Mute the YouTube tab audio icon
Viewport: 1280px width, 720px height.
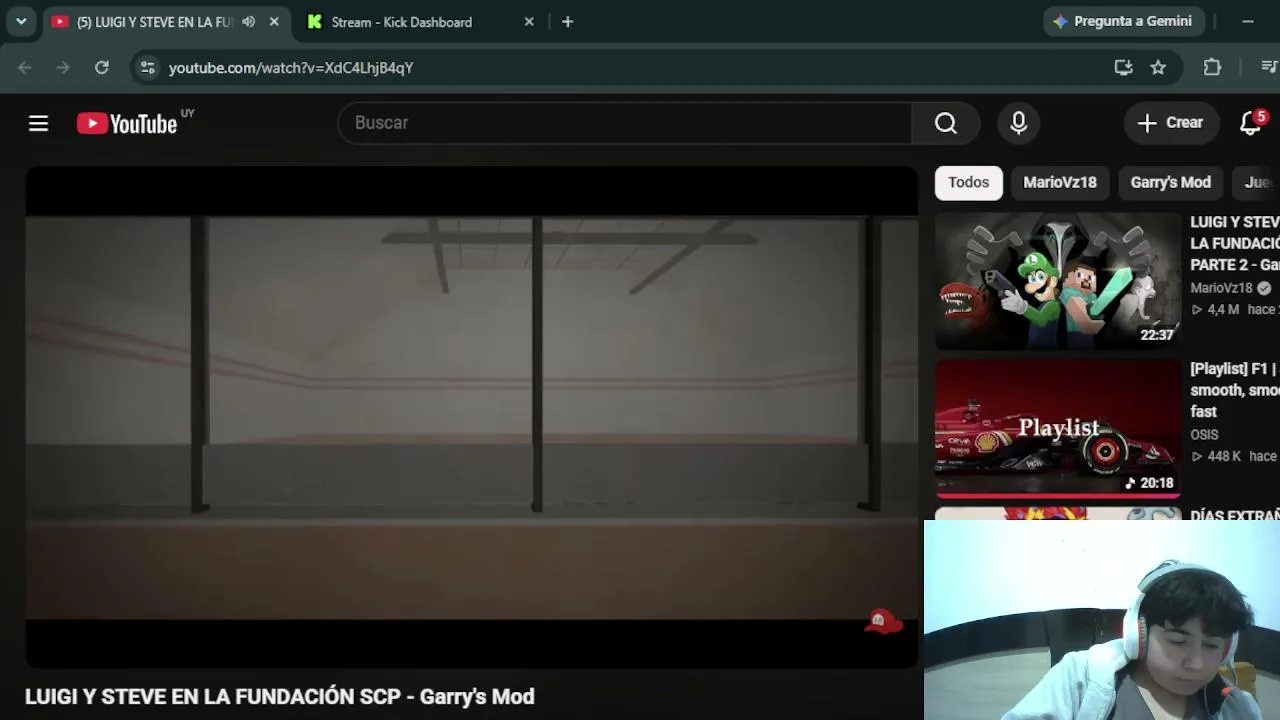(x=248, y=22)
